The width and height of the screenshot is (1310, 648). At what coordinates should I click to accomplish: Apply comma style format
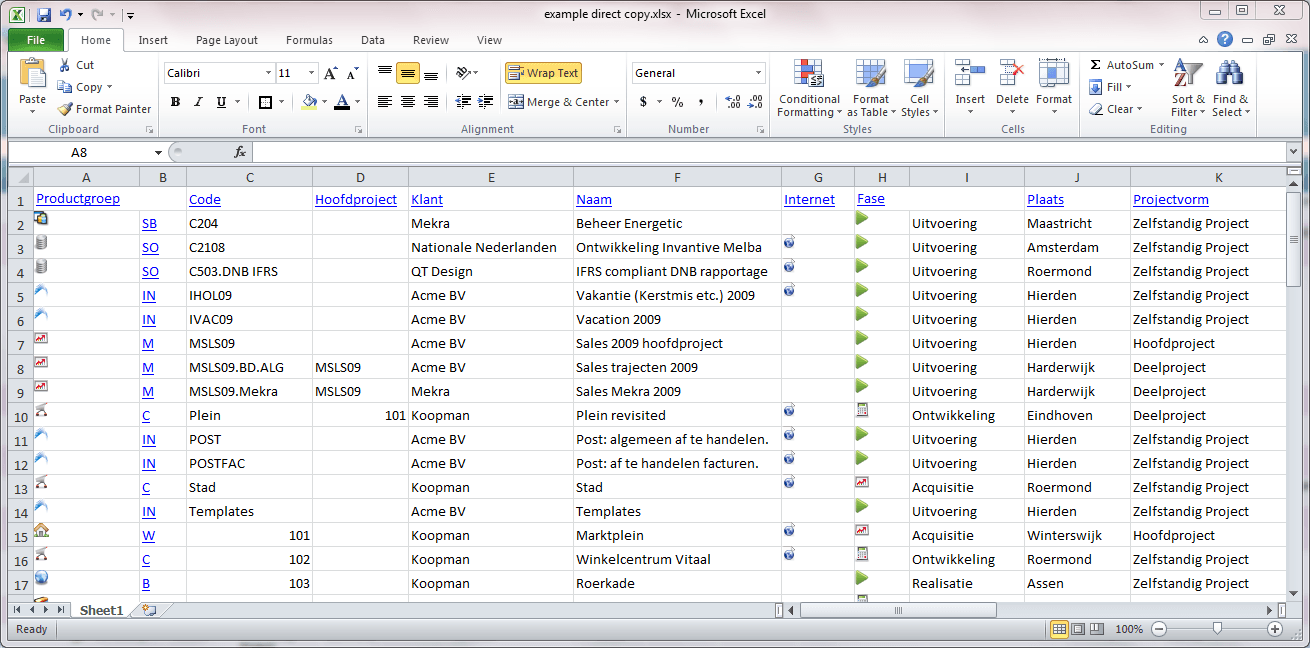[x=701, y=102]
